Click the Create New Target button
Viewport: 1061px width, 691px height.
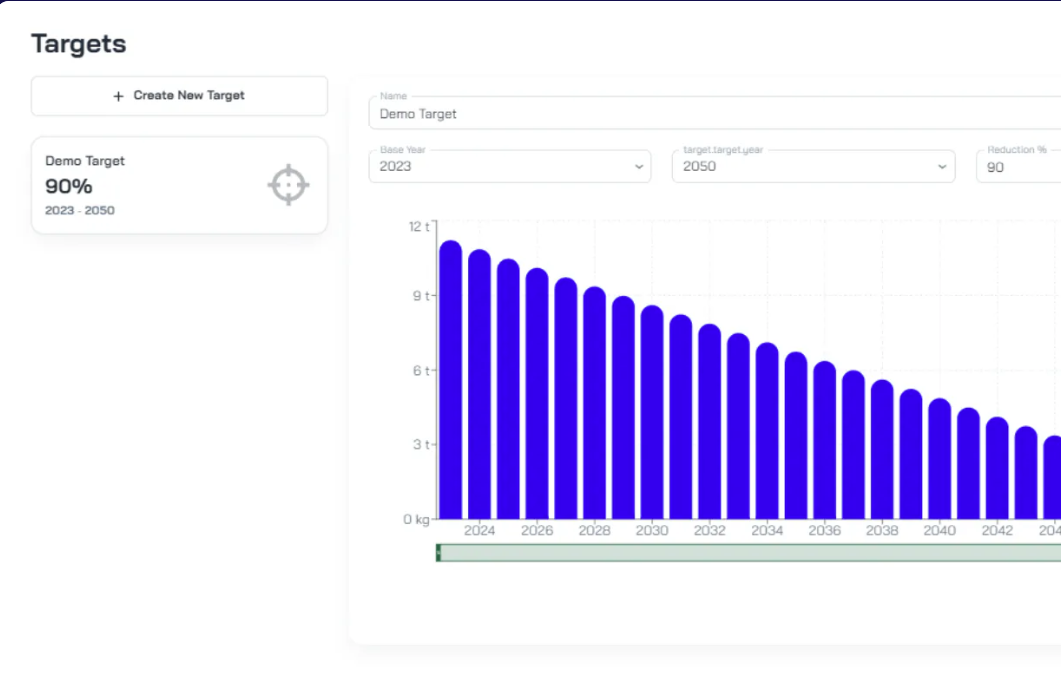(x=179, y=95)
